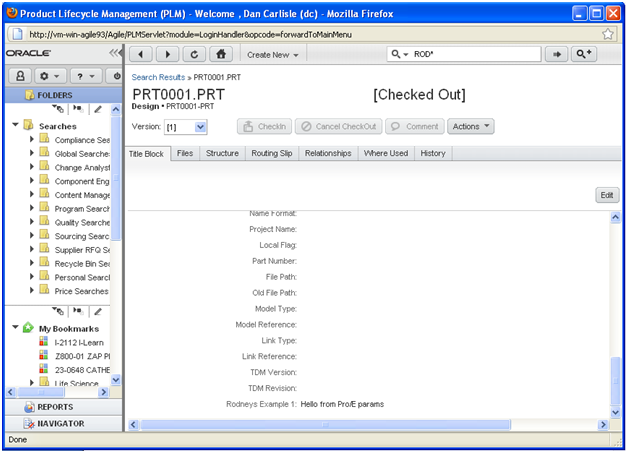Open the Where Used tab
The width and height of the screenshot is (628, 453).
pos(385,154)
